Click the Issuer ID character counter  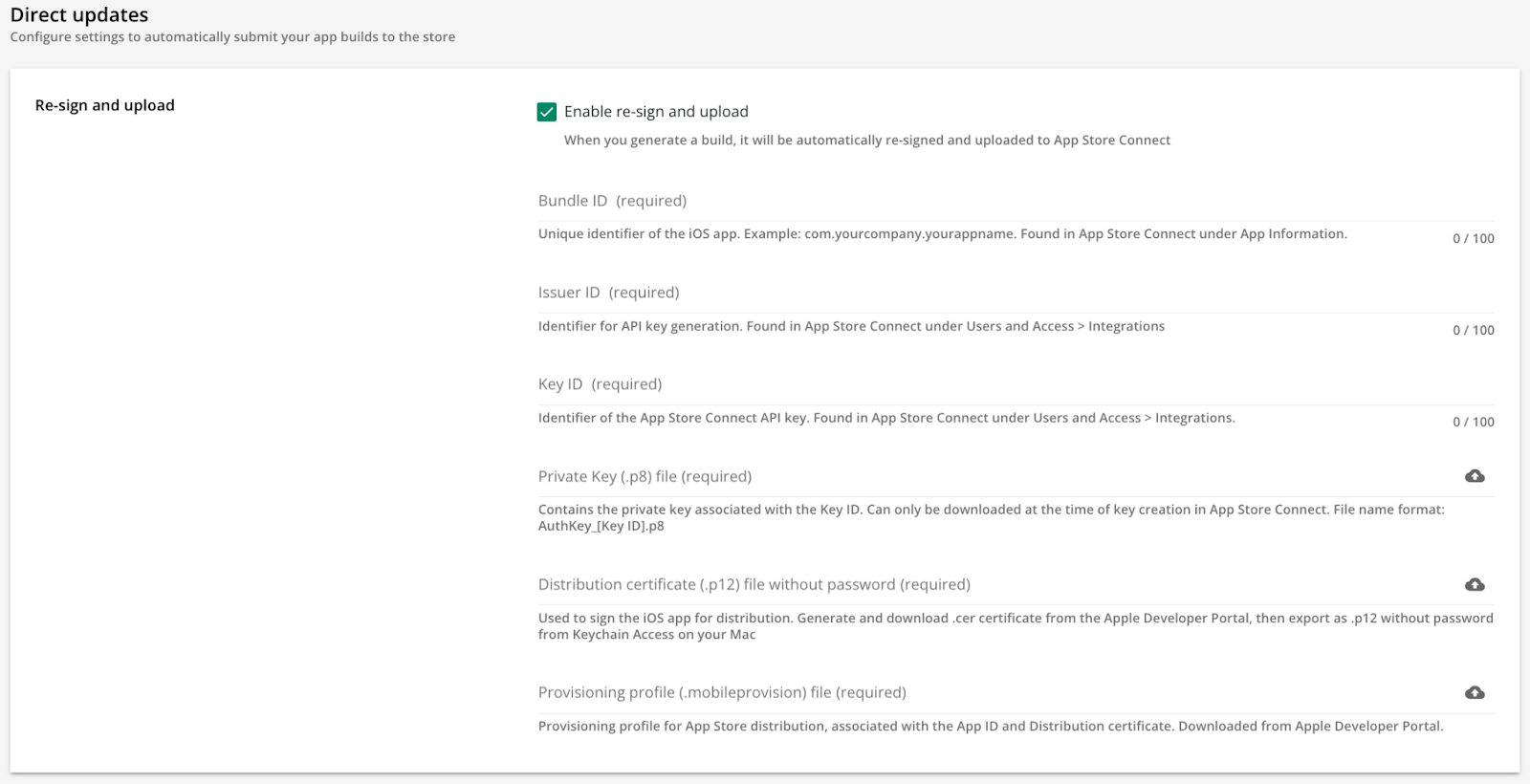pyautogui.click(x=1474, y=331)
